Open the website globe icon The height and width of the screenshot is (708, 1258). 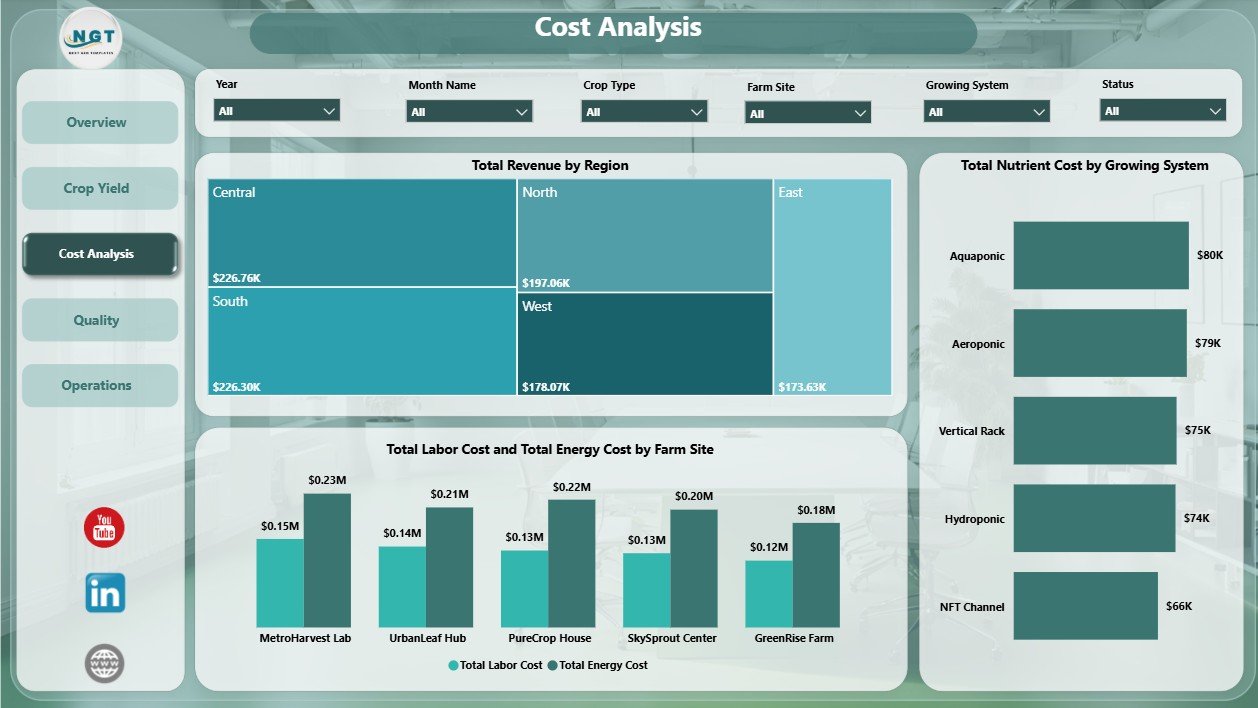[x=104, y=663]
